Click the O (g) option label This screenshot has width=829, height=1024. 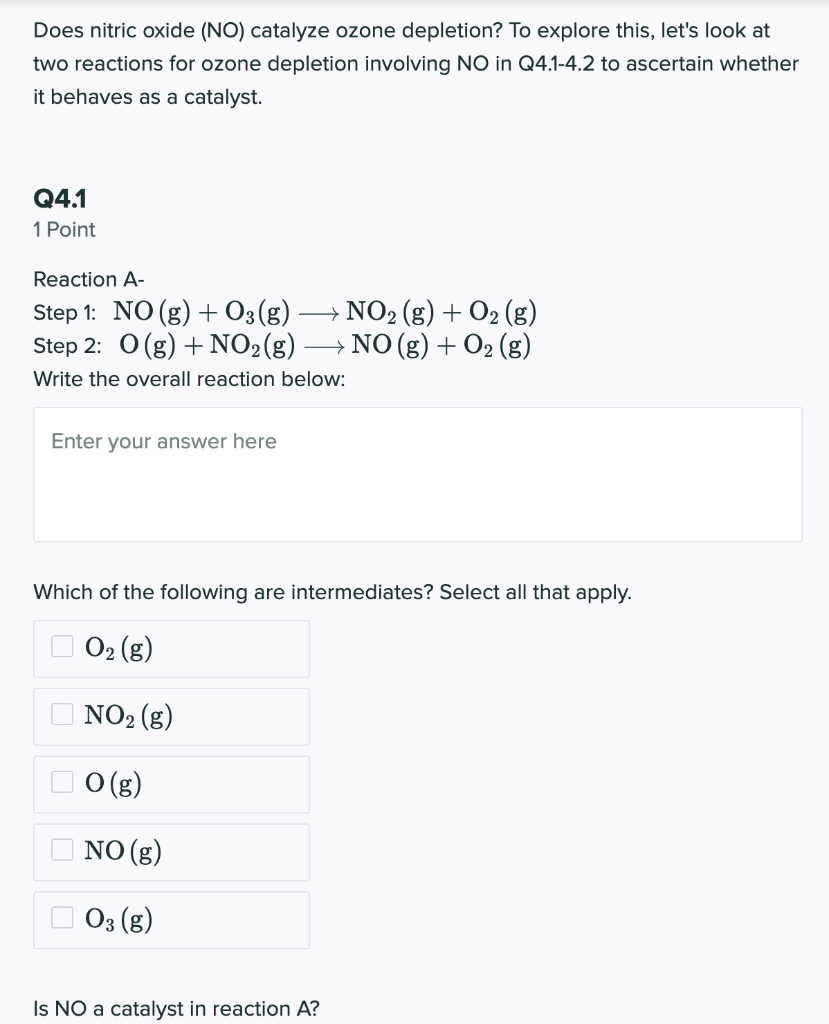point(113,784)
